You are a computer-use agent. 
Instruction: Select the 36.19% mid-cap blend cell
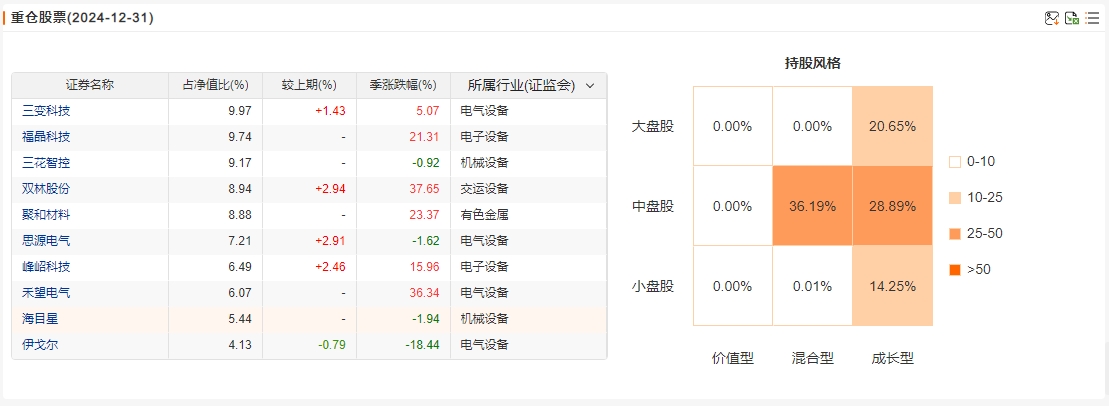pos(813,207)
